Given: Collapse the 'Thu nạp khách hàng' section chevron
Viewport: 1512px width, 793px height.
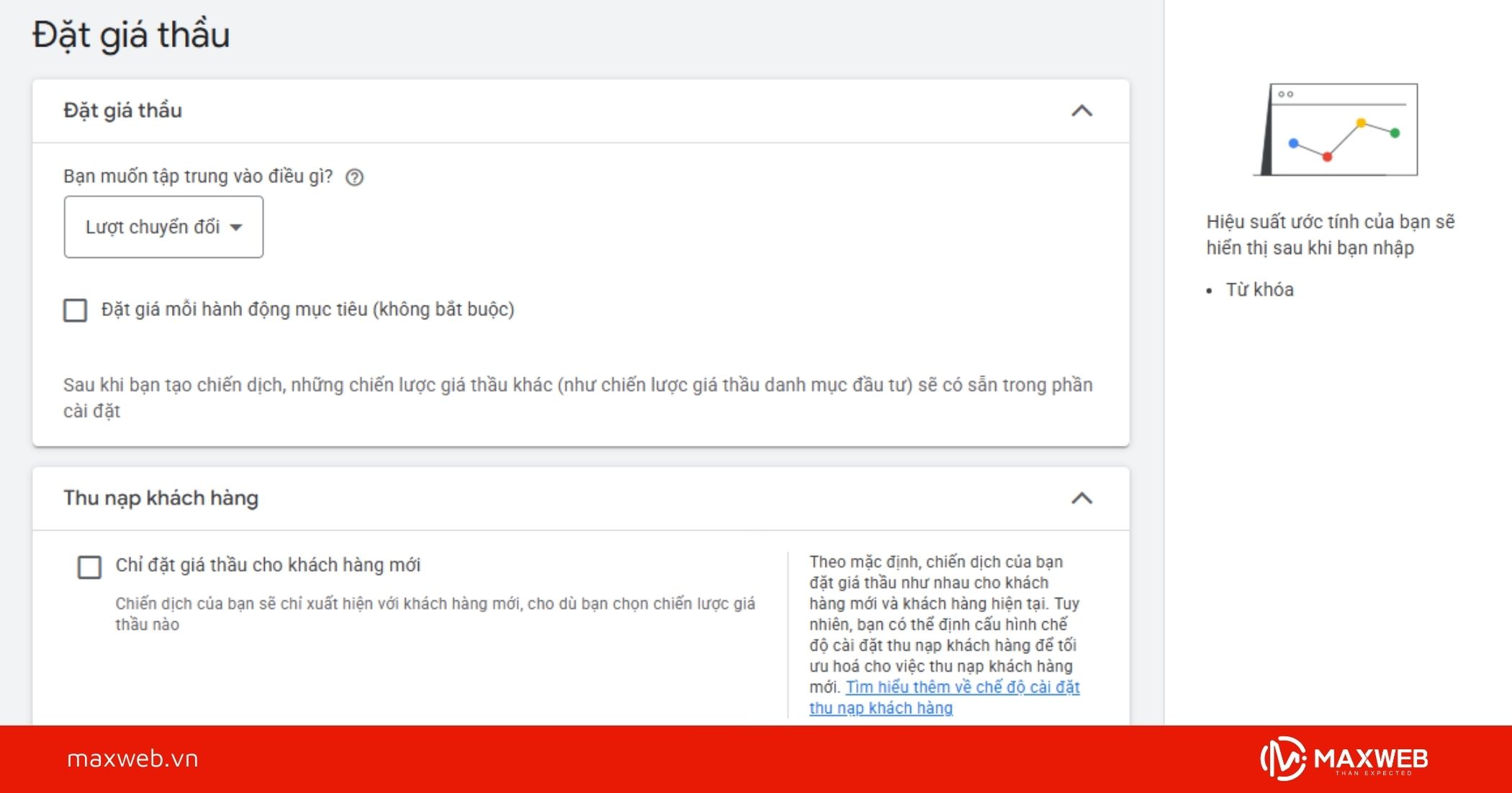Looking at the screenshot, I should coord(1081,498).
